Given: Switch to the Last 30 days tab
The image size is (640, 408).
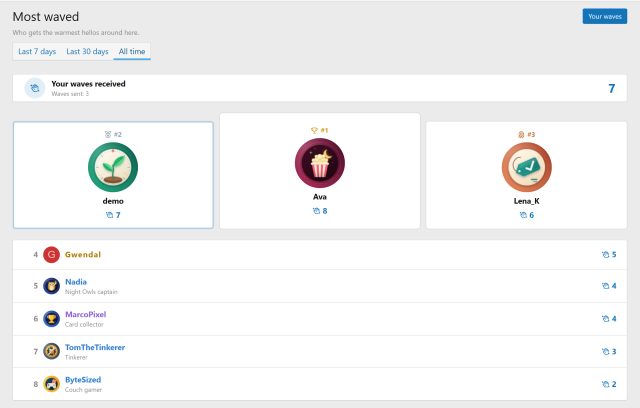Looking at the screenshot, I should 87,51.
